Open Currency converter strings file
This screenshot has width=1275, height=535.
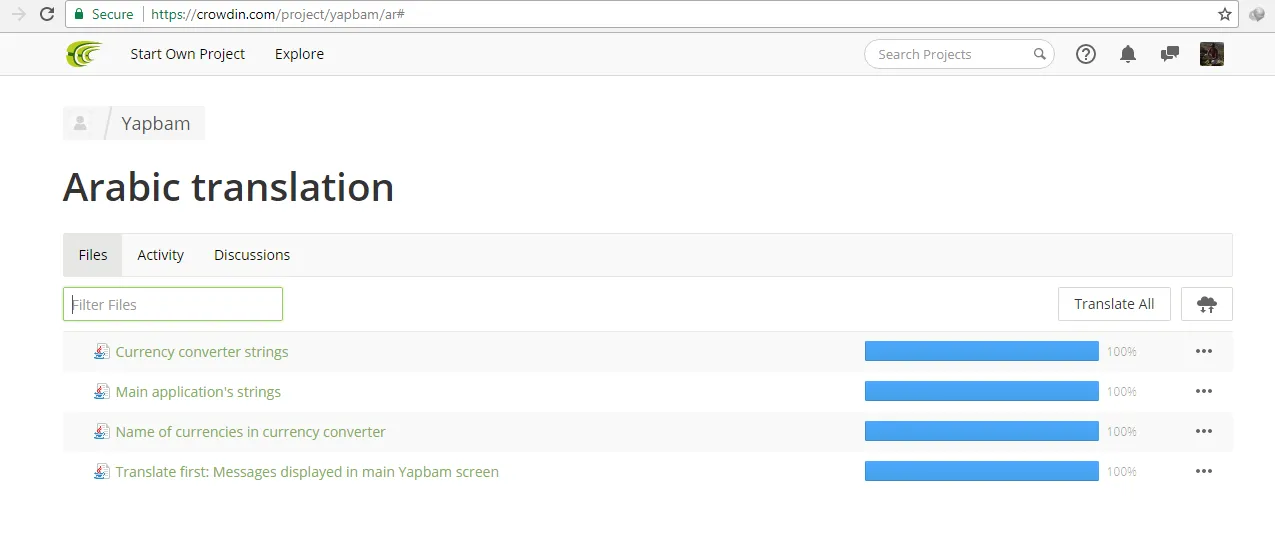[x=202, y=352]
